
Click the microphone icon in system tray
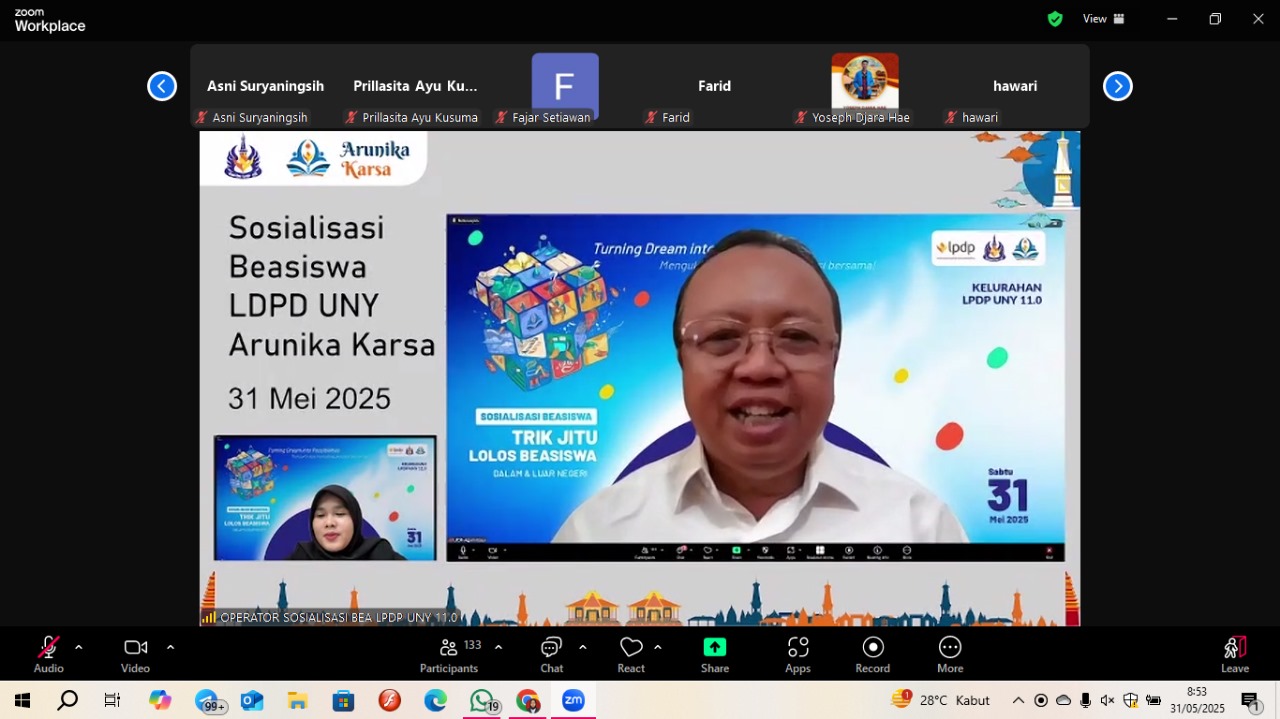click(1085, 700)
